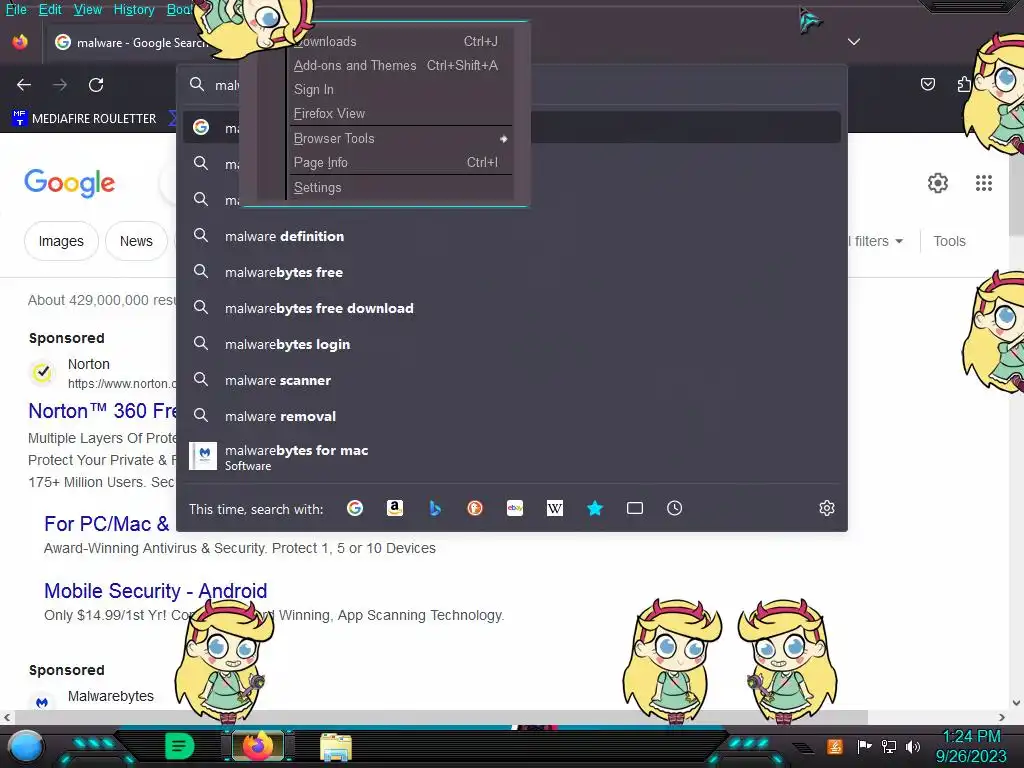The height and width of the screenshot is (768, 1024).
Task: Click the forward navigation arrow
Action: (x=60, y=85)
